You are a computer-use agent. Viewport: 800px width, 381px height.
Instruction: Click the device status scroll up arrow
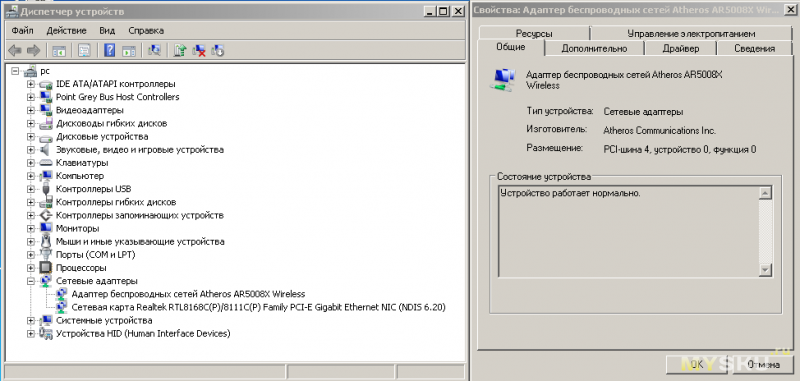click(765, 193)
